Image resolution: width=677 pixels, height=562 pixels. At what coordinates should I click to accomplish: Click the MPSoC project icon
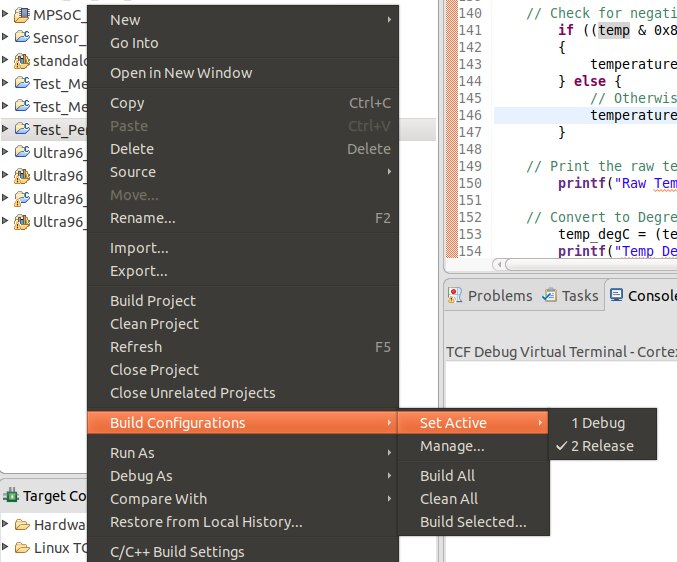[22, 15]
